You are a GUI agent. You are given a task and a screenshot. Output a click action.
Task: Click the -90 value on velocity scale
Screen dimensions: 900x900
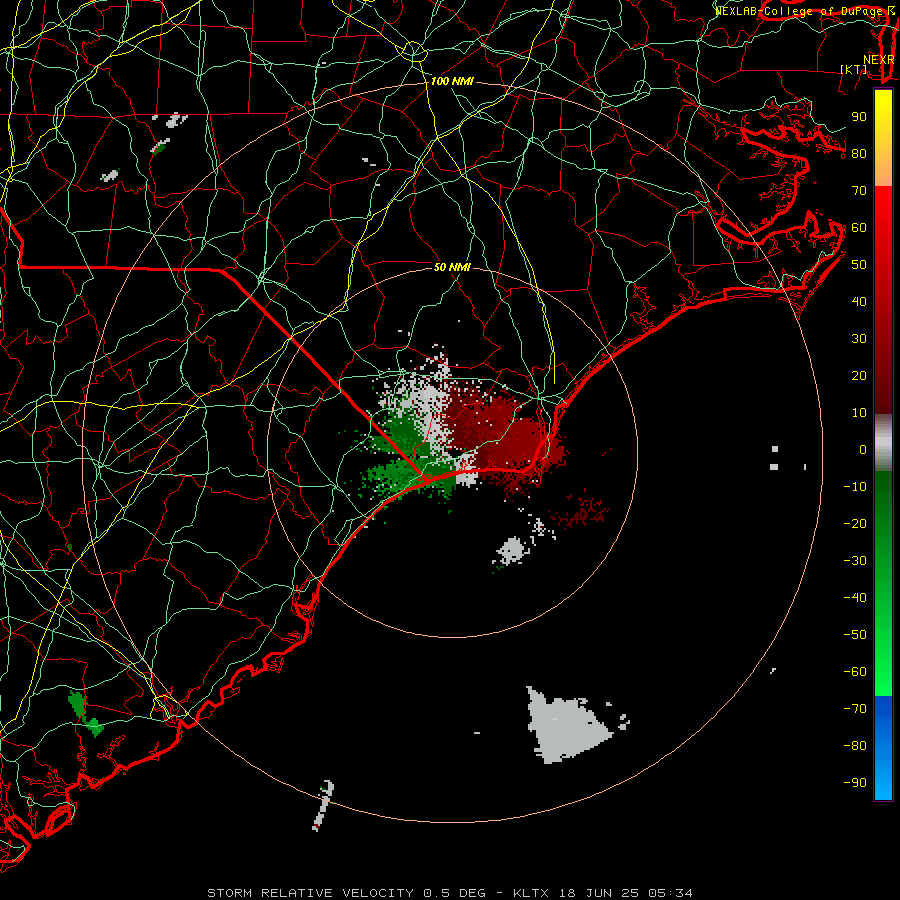click(855, 783)
